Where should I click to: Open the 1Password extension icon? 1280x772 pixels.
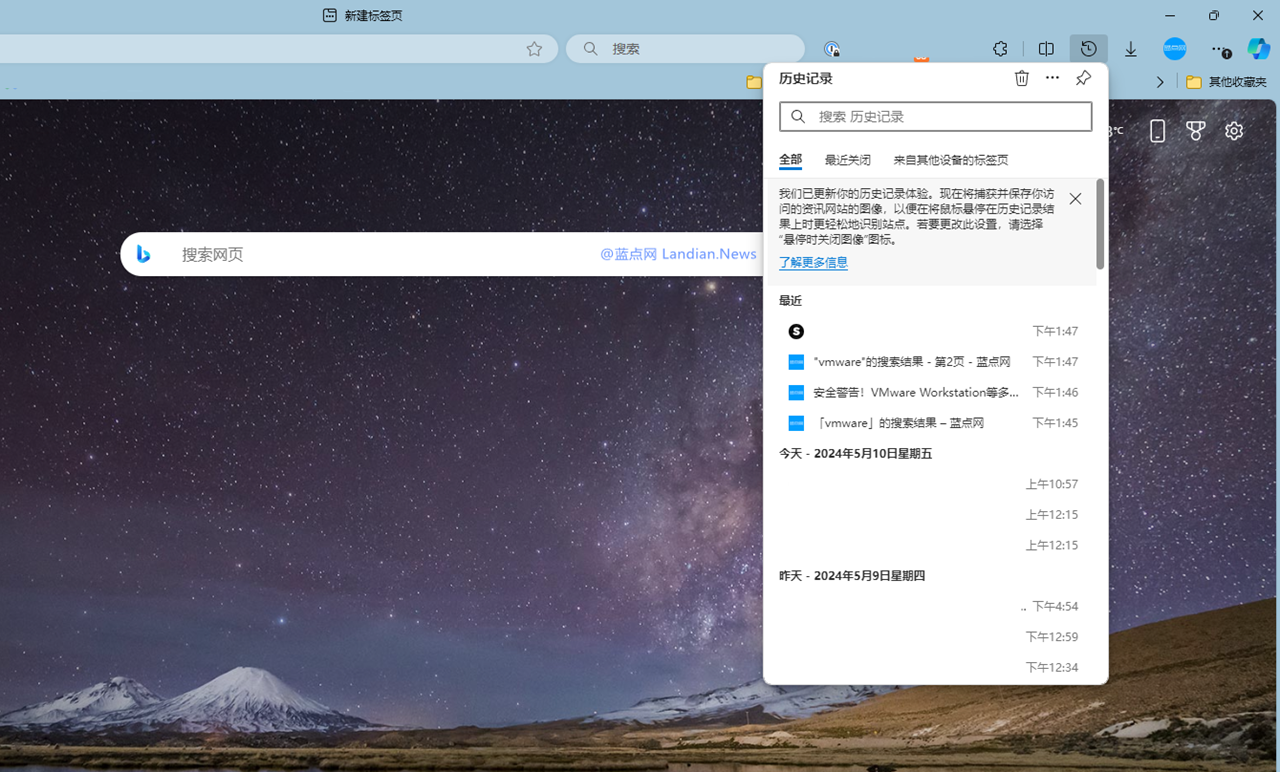click(x=831, y=48)
